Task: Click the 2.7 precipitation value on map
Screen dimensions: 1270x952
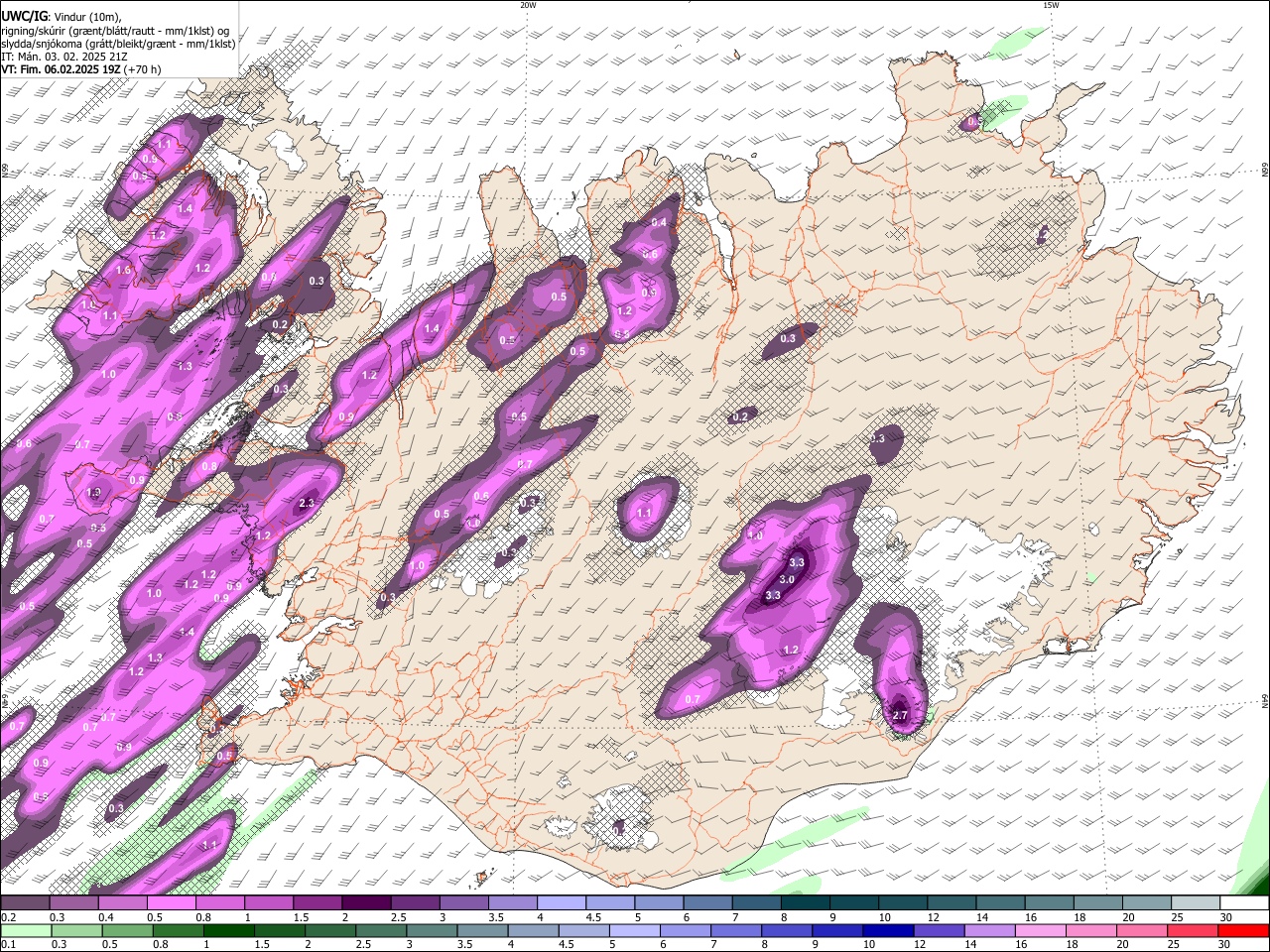Action: coord(900,715)
